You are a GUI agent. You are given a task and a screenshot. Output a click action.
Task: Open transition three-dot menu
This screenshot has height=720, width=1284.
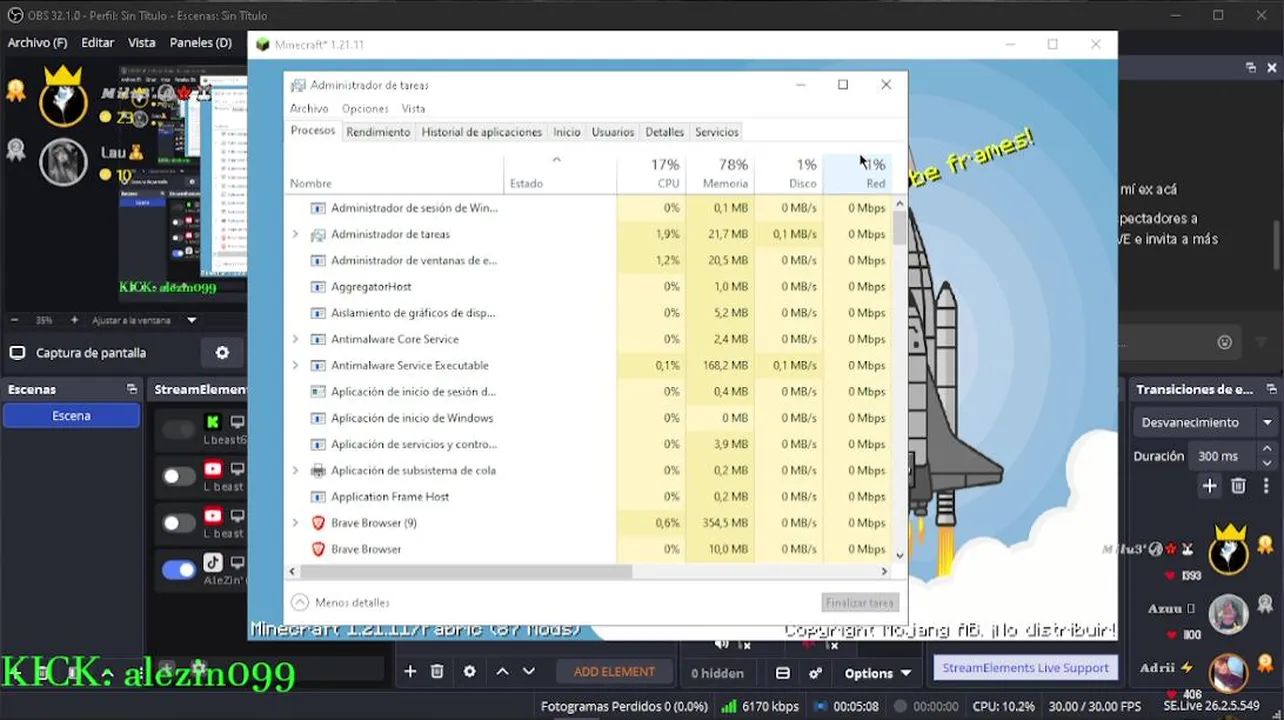pos(1266,486)
